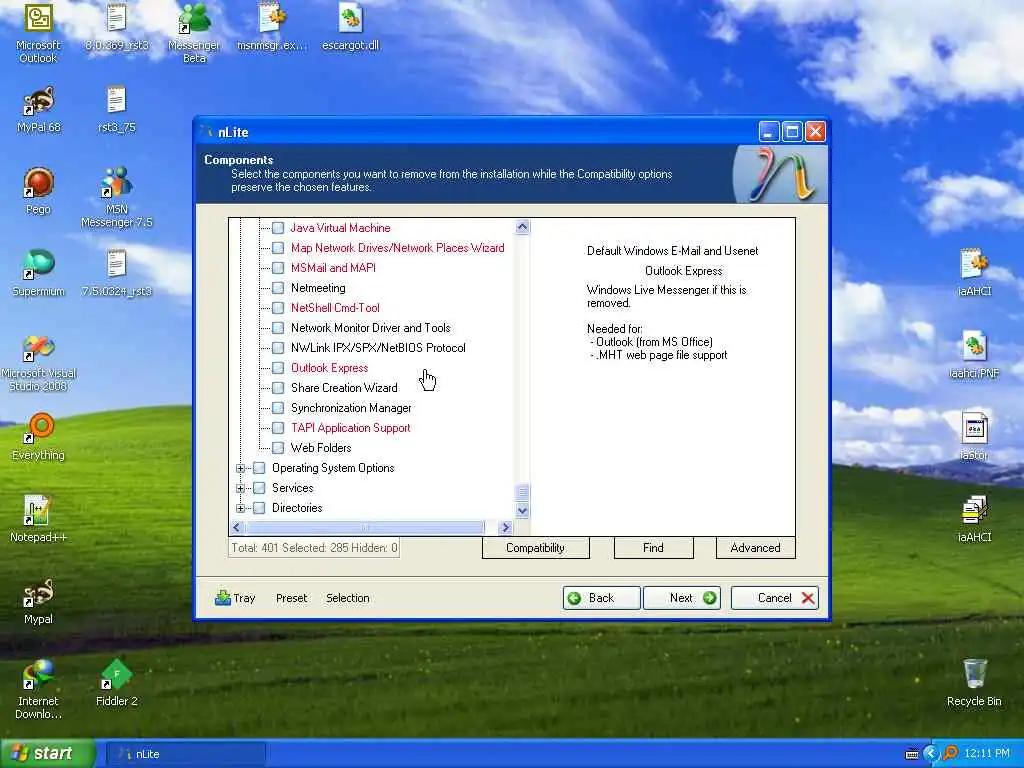The image size is (1024, 768).
Task: Check the Operating System Options category box
Action: click(x=259, y=468)
